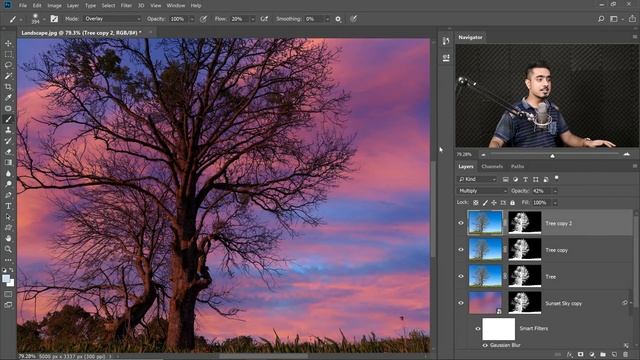Click the foreground color swatch
The image size is (640, 360).
coord(6,279)
